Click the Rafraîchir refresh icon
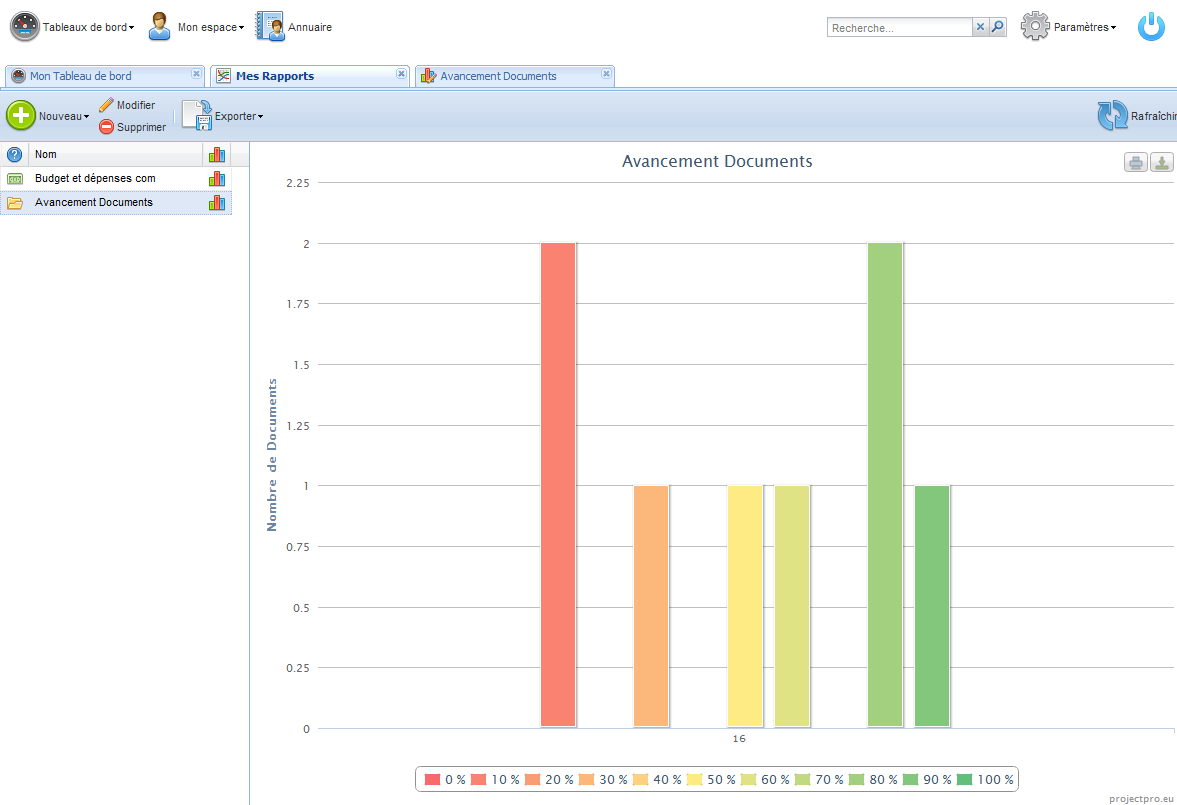1177x805 pixels. pyautogui.click(x=1112, y=116)
